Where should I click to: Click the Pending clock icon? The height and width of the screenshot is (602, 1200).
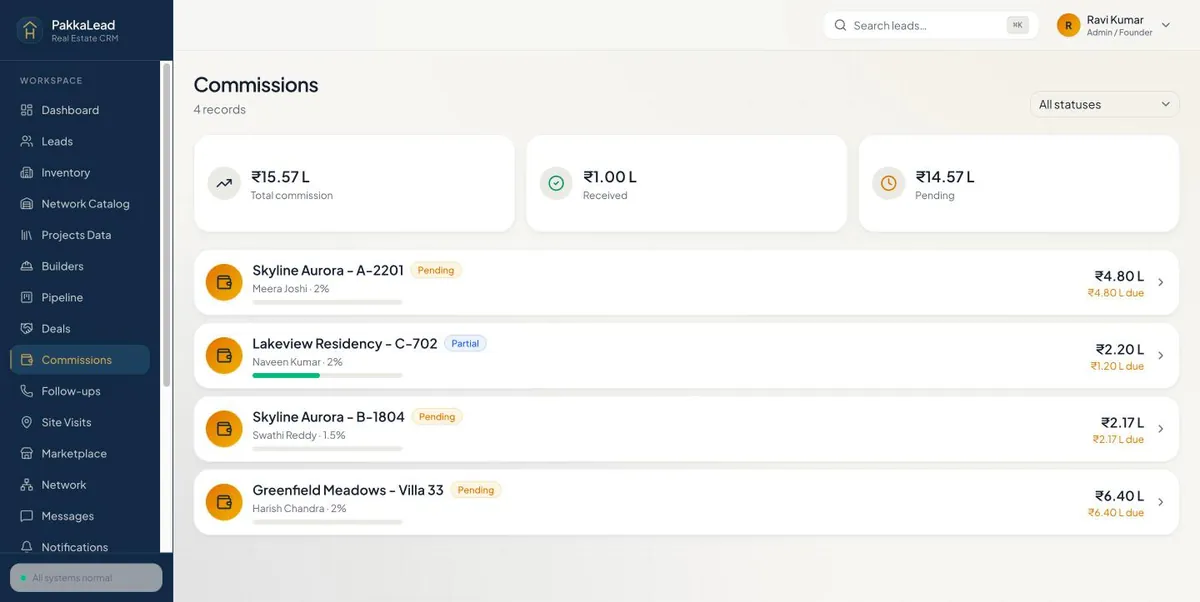888,183
